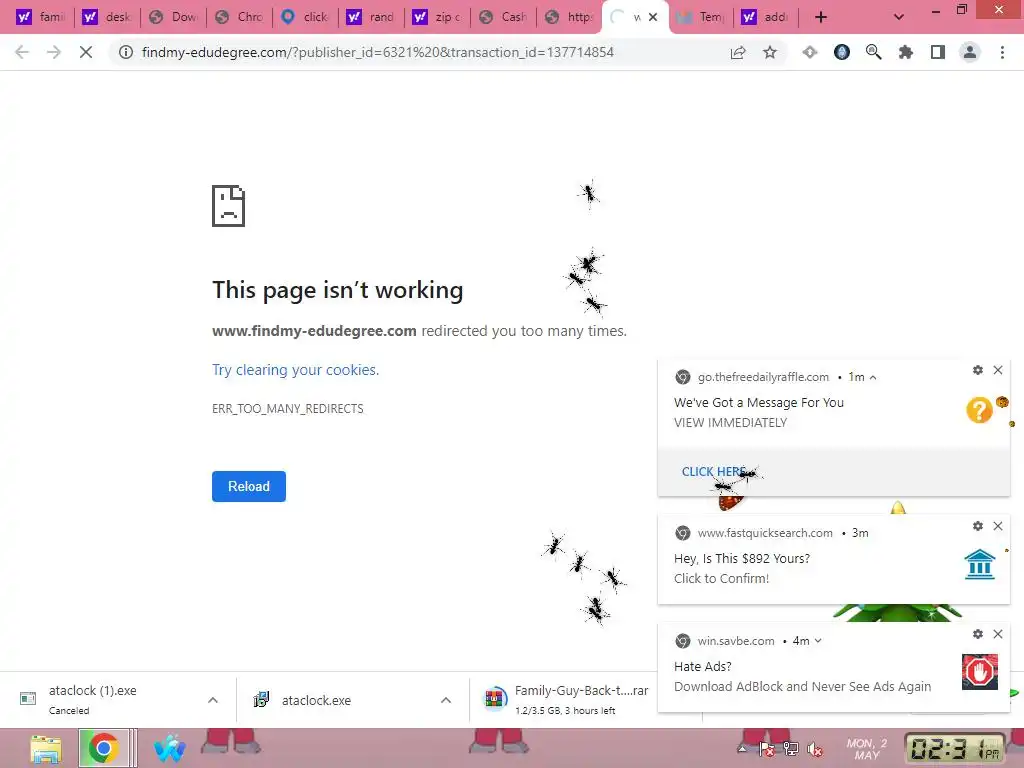Bookmark this tab with the star icon
Screen dimensions: 1024x768
(x=770, y=52)
